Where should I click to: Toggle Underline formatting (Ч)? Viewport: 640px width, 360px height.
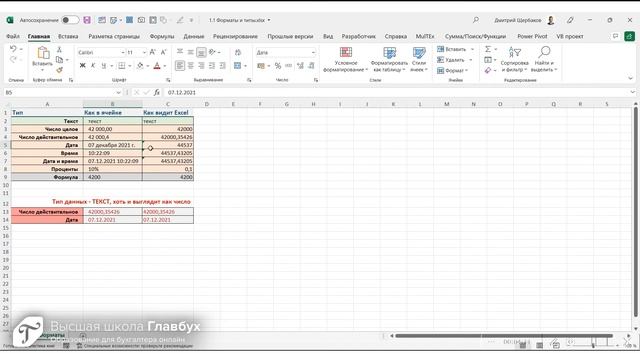[104, 66]
